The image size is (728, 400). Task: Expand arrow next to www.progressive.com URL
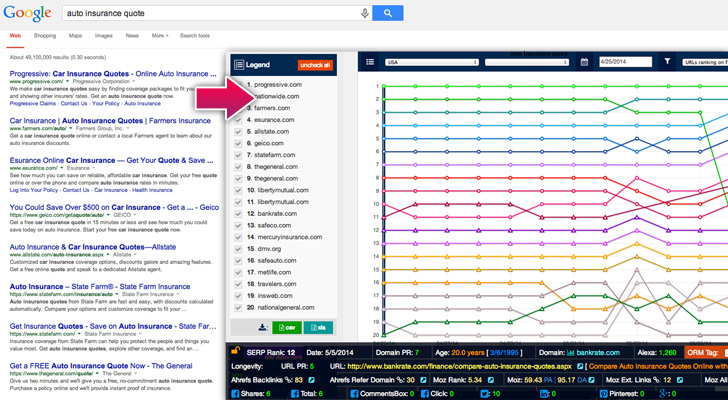67,81
